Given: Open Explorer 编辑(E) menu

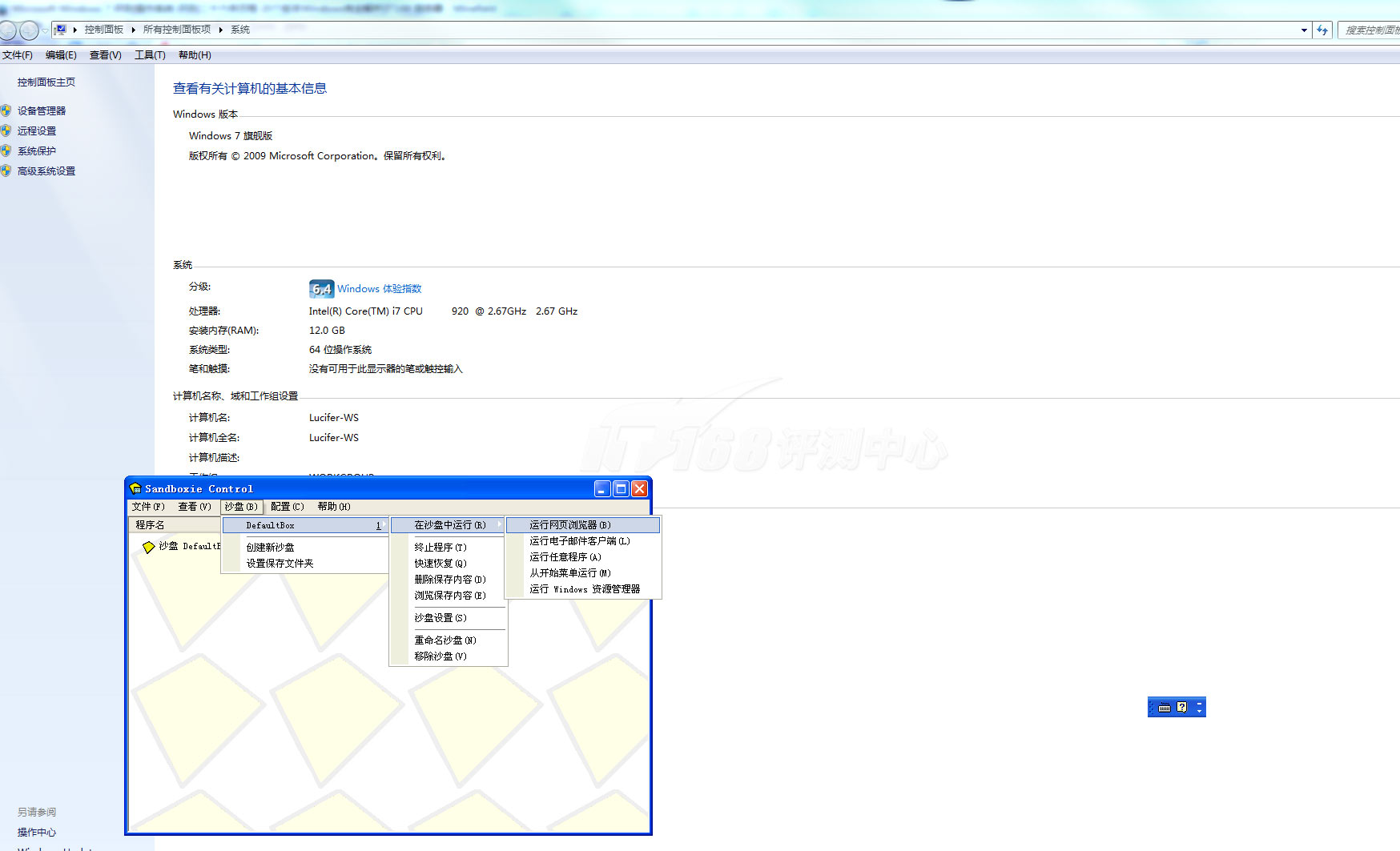Looking at the screenshot, I should coord(61,55).
